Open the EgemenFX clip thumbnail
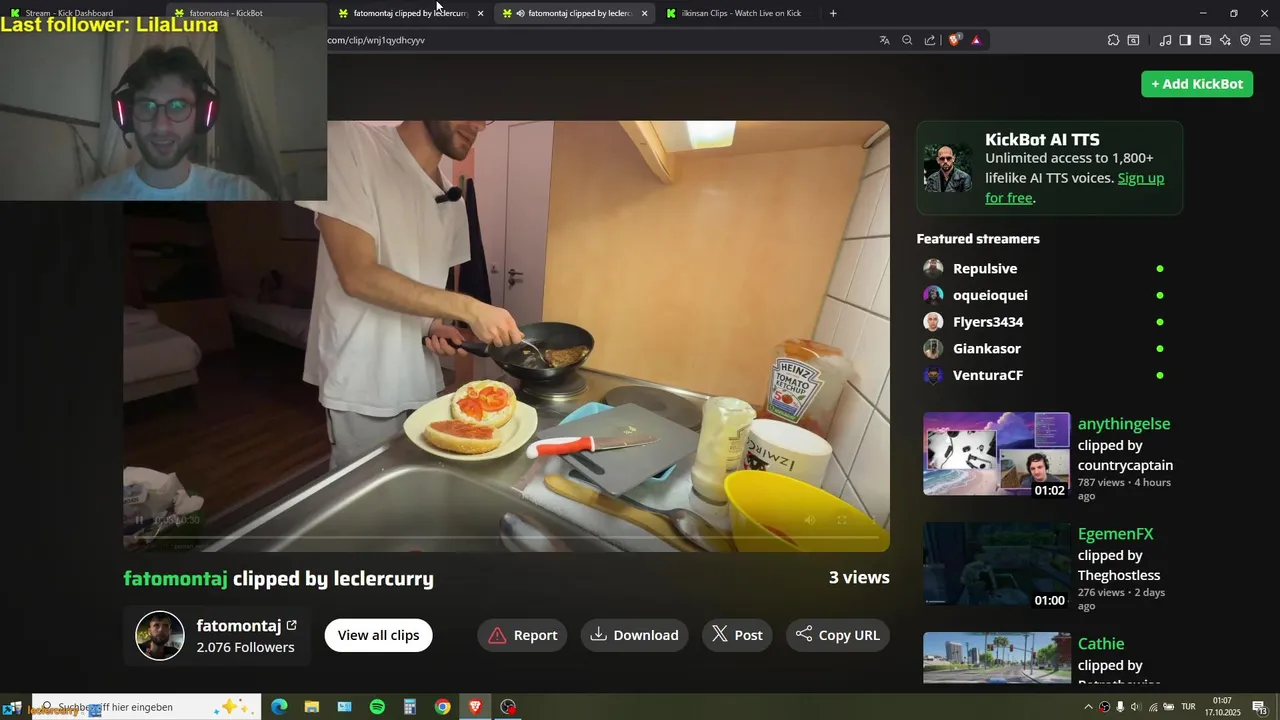1280x720 pixels. (x=996, y=564)
